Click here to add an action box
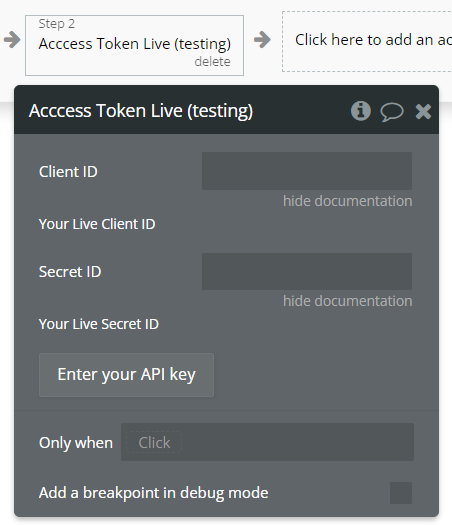The image size is (452, 525). pyautogui.click(x=367, y=42)
